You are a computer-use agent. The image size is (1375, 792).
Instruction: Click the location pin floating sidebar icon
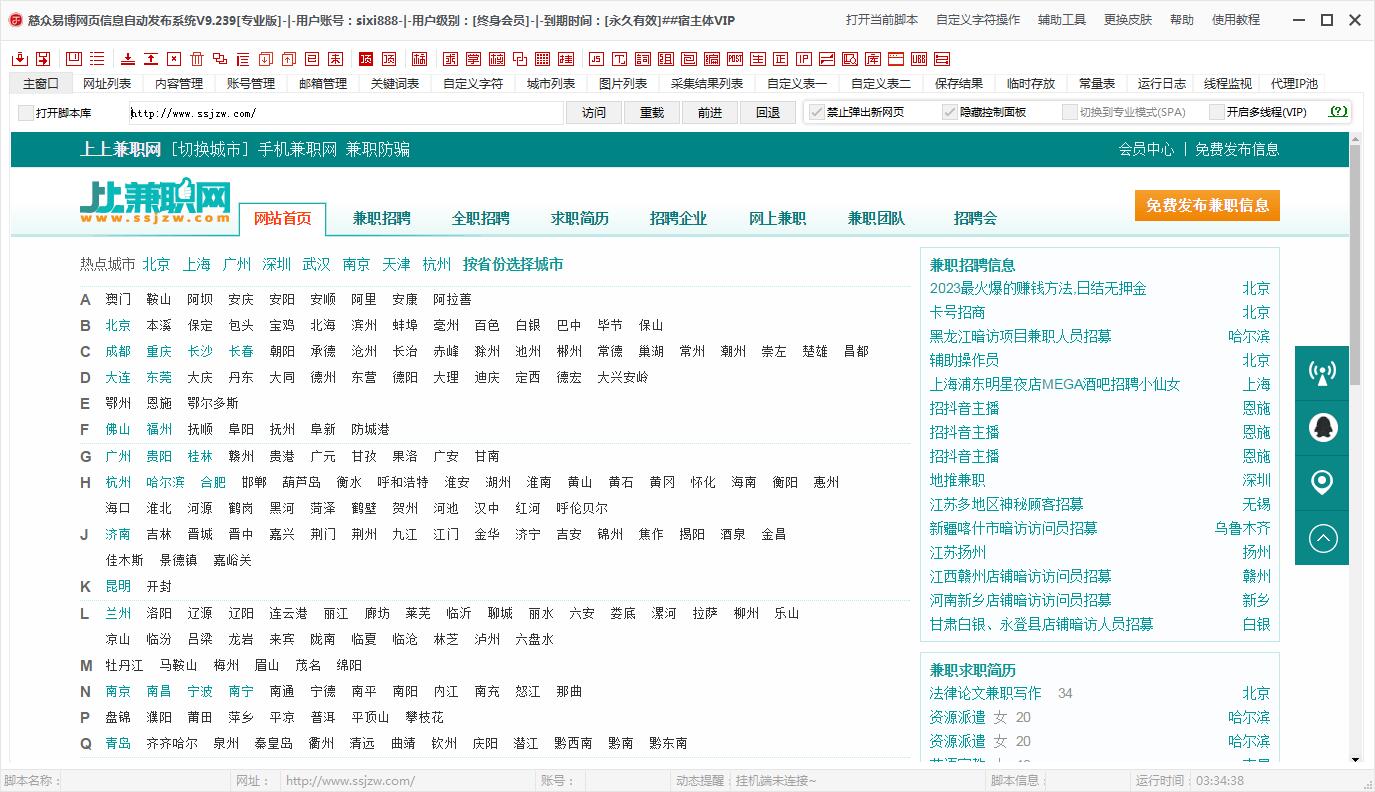point(1322,483)
